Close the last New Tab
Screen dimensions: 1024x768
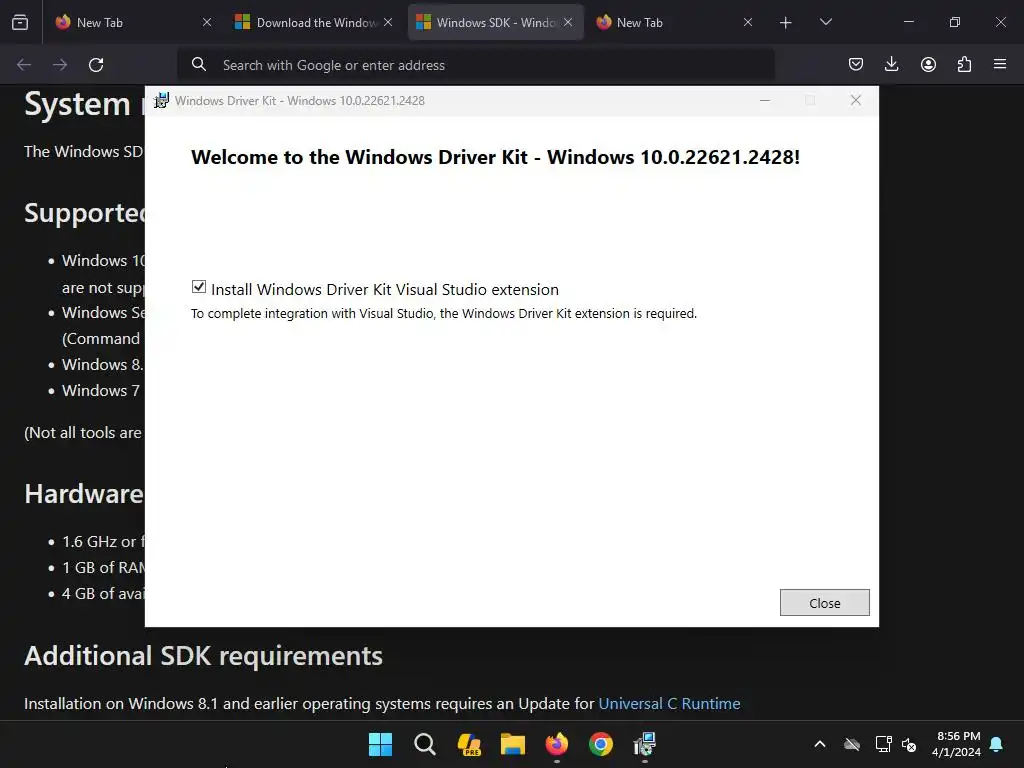click(748, 22)
